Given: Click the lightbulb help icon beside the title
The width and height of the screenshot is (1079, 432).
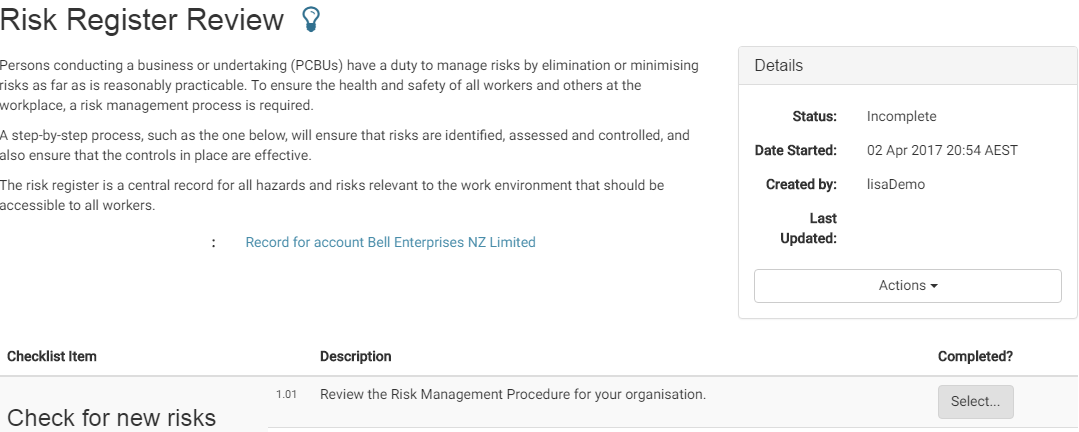Looking at the screenshot, I should point(311,19).
